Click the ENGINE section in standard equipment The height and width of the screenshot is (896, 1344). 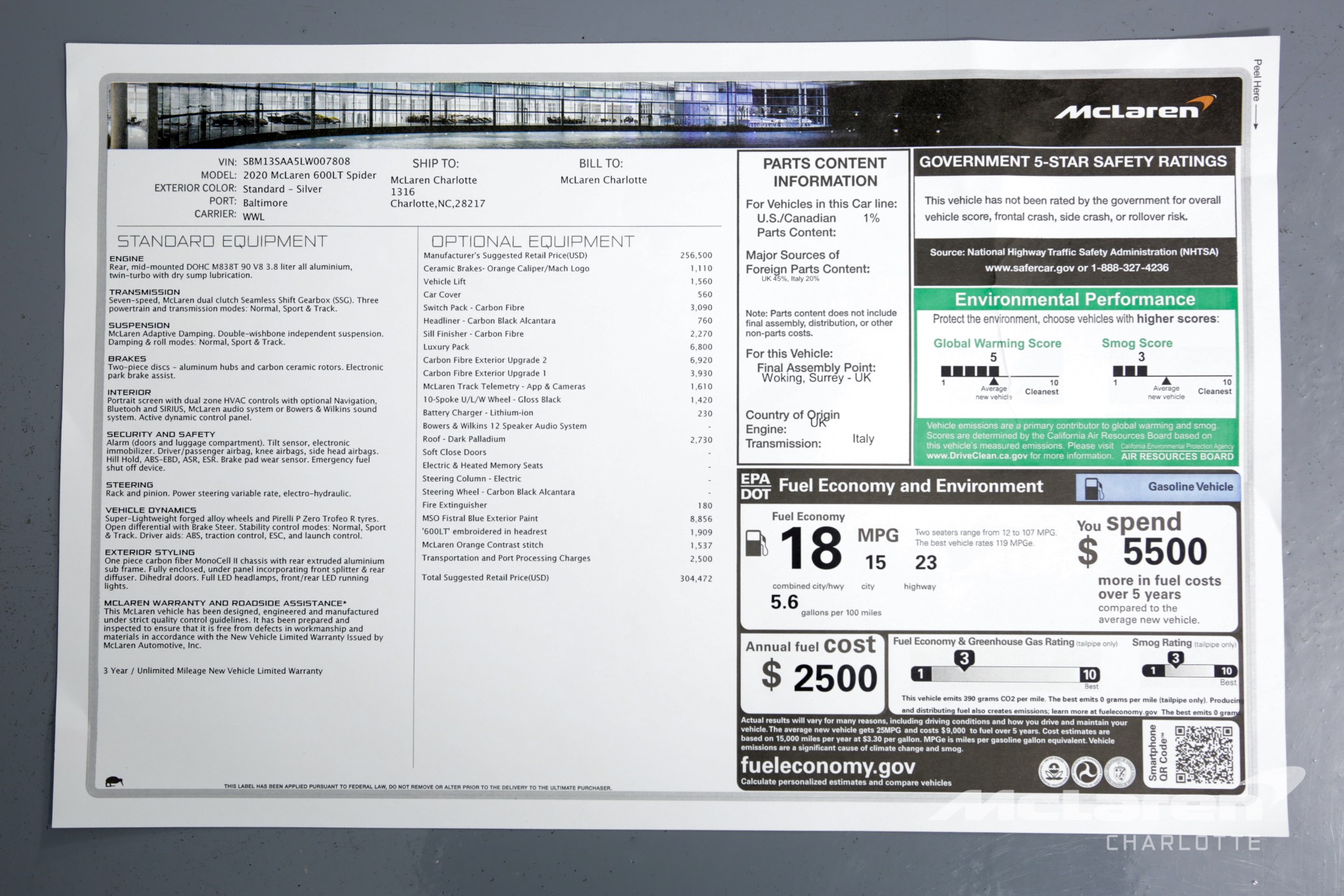click(230, 267)
